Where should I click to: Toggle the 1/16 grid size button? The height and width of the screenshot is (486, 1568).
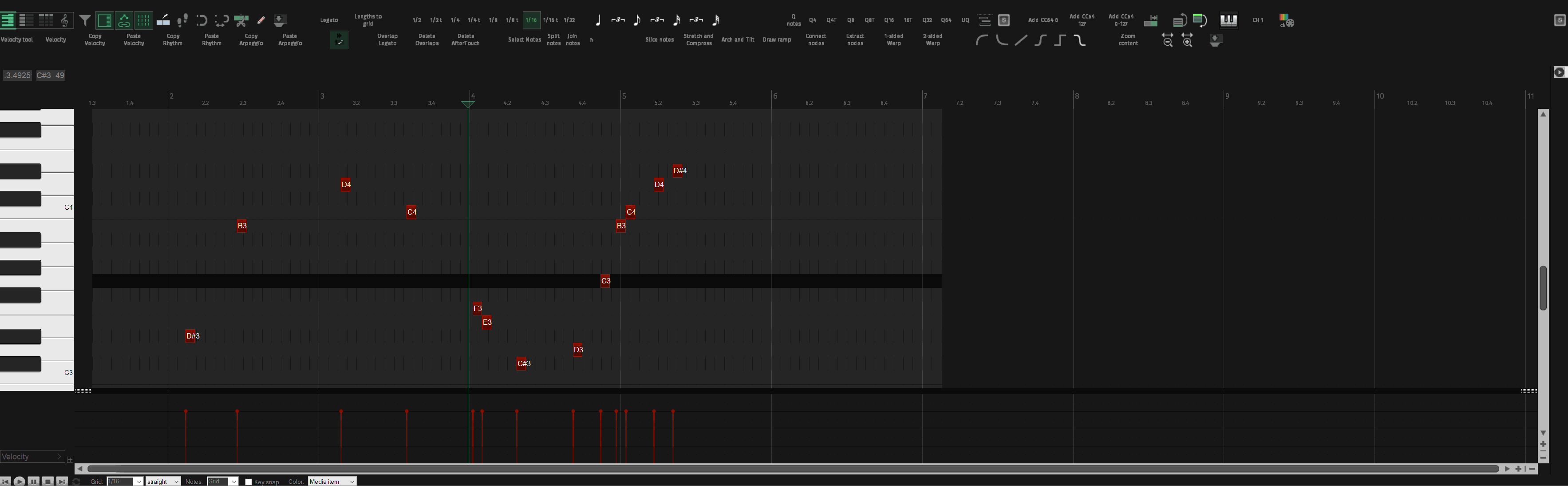pyautogui.click(x=531, y=20)
